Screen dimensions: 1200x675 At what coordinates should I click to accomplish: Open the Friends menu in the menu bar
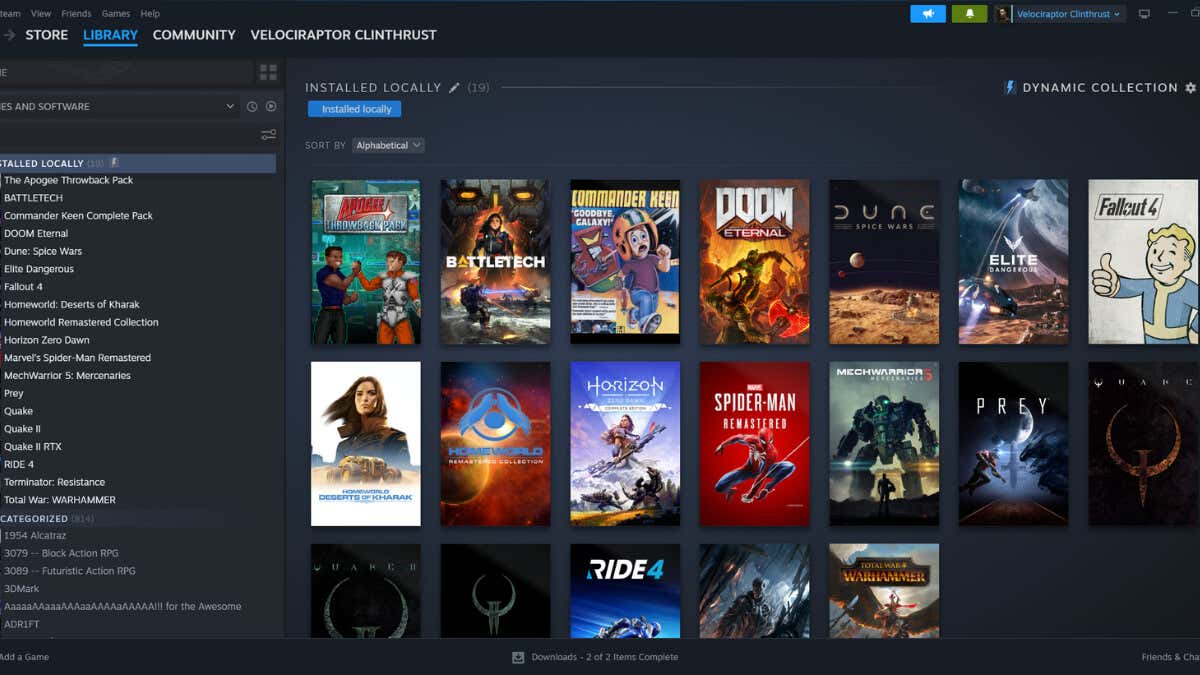[x=76, y=14]
